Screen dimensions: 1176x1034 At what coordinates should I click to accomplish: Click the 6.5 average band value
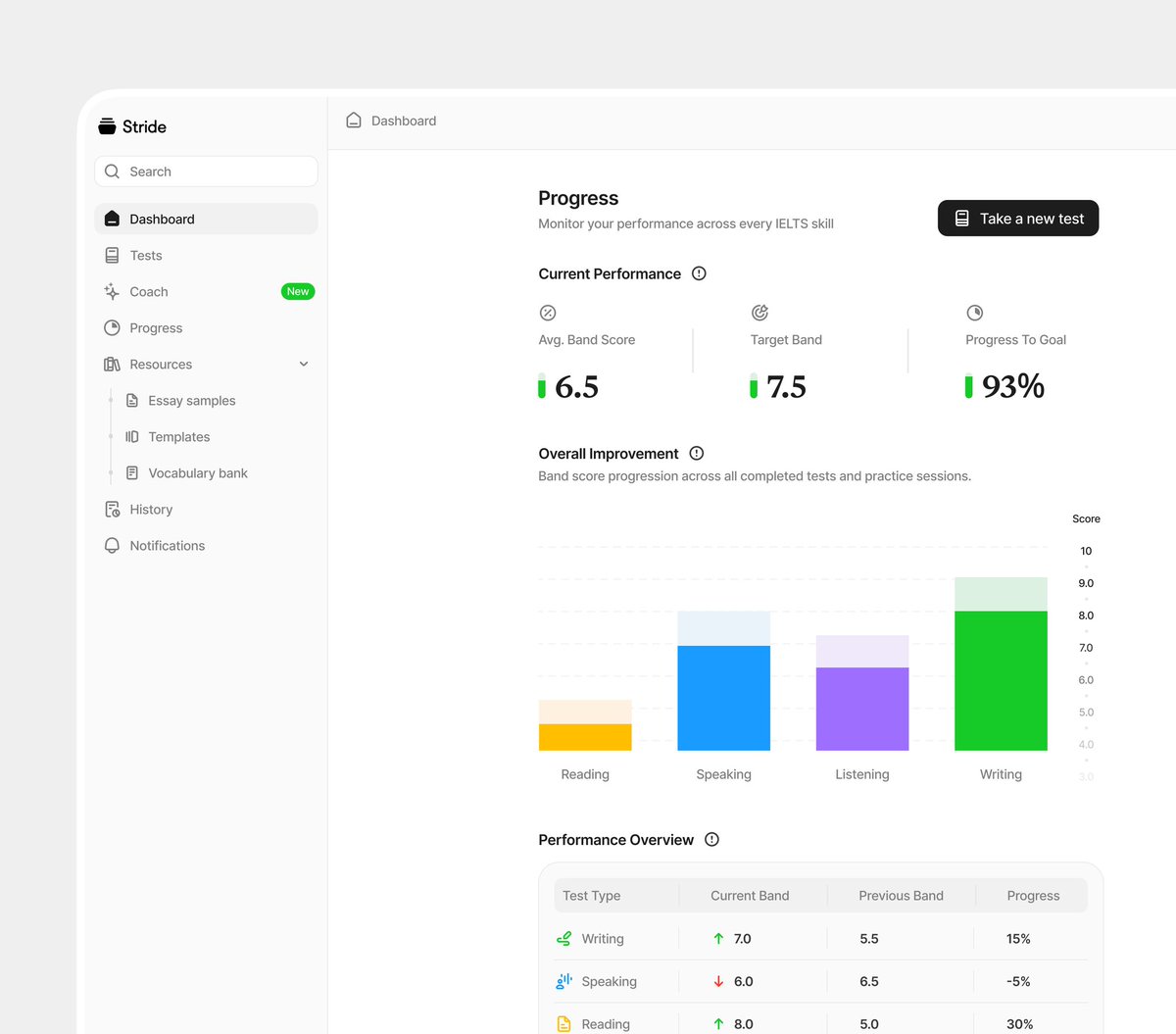coord(576,387)
